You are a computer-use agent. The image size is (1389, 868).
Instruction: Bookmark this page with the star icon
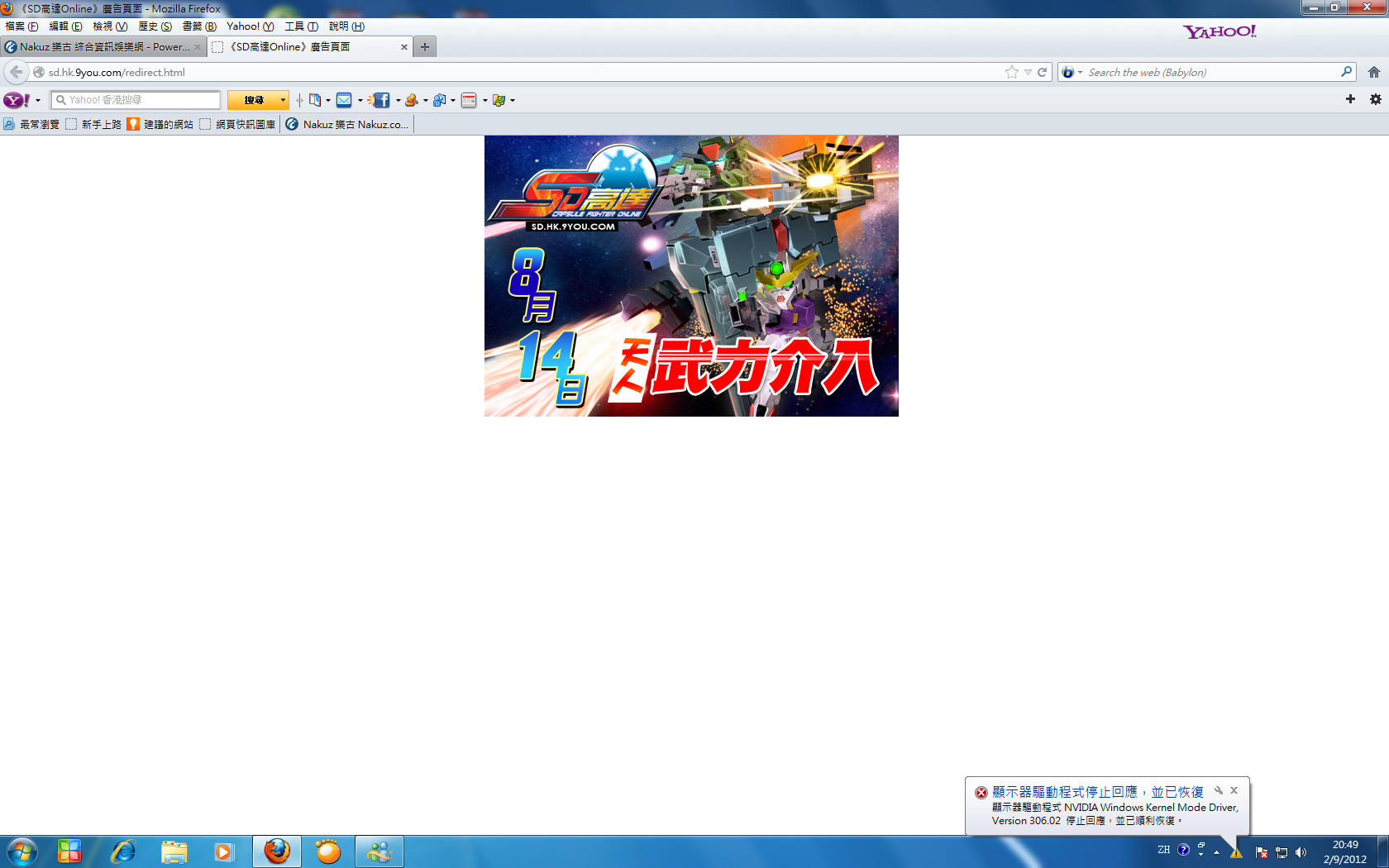point(1012,72)
